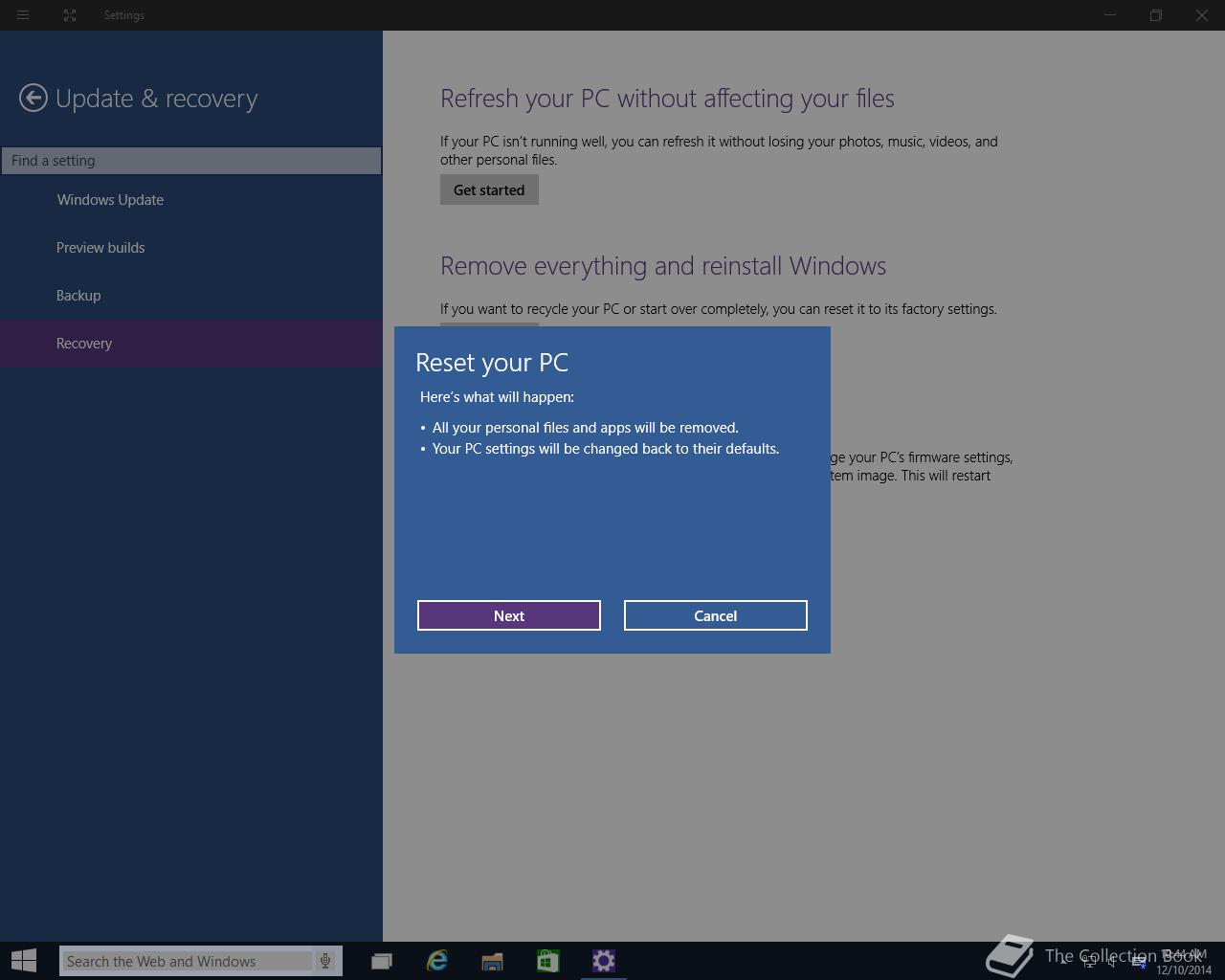Open Task View from the taskbar
The image size is (1225, 980).
pyautogui.click(x=381, y=961)
